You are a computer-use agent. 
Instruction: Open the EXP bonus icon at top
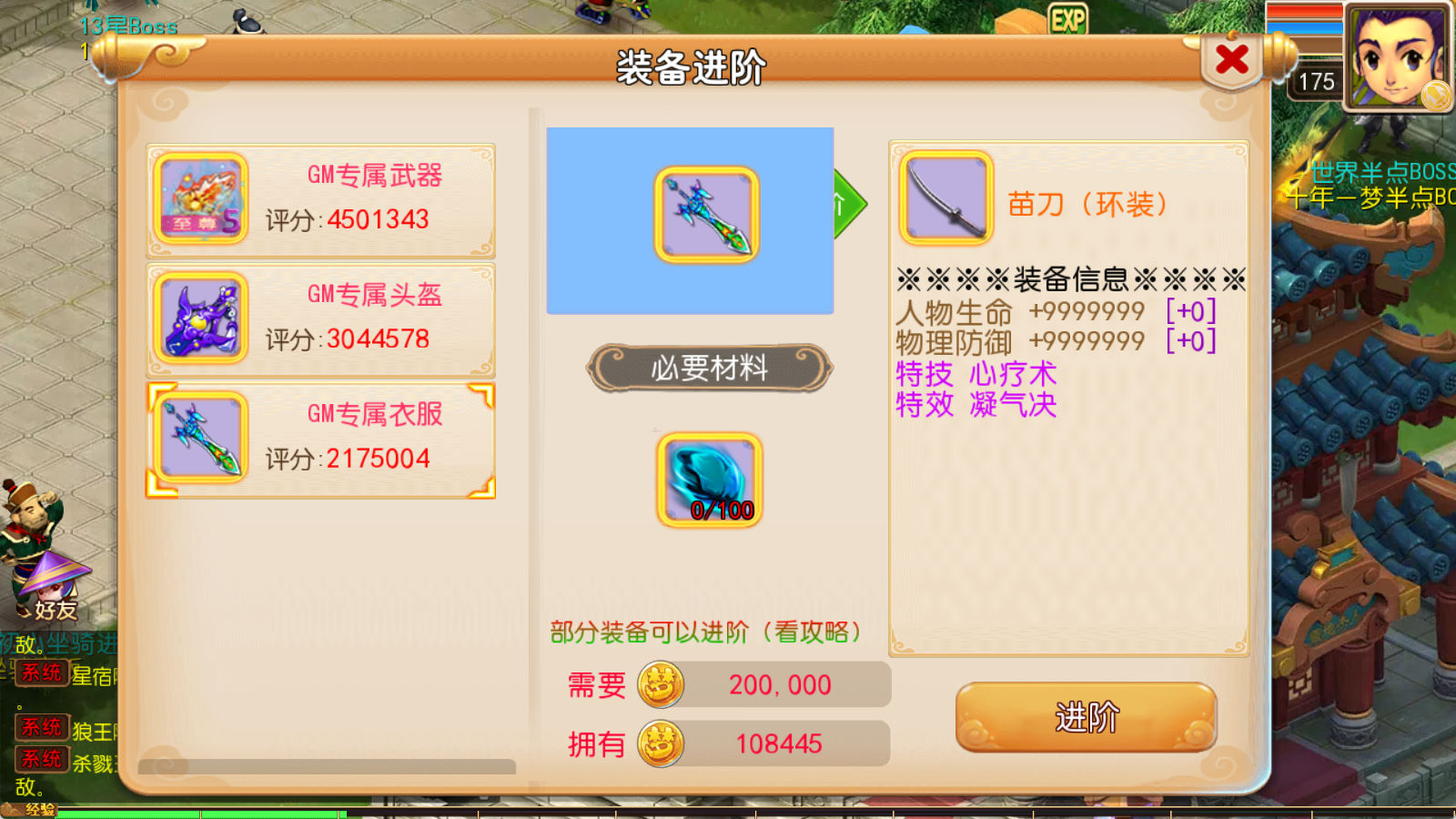click(1067, 18)
